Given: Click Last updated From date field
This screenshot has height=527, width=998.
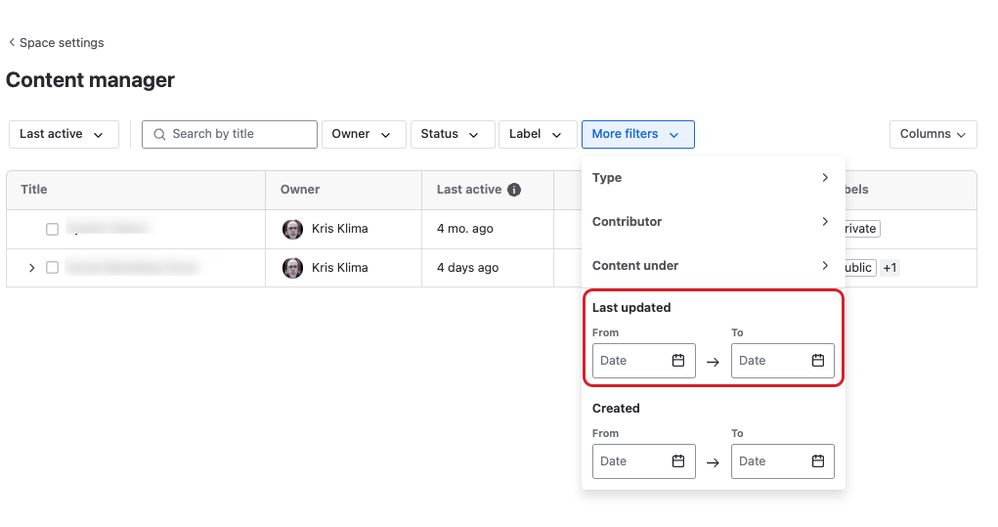Looking at the screenshot, I should (x=643, y=361).
